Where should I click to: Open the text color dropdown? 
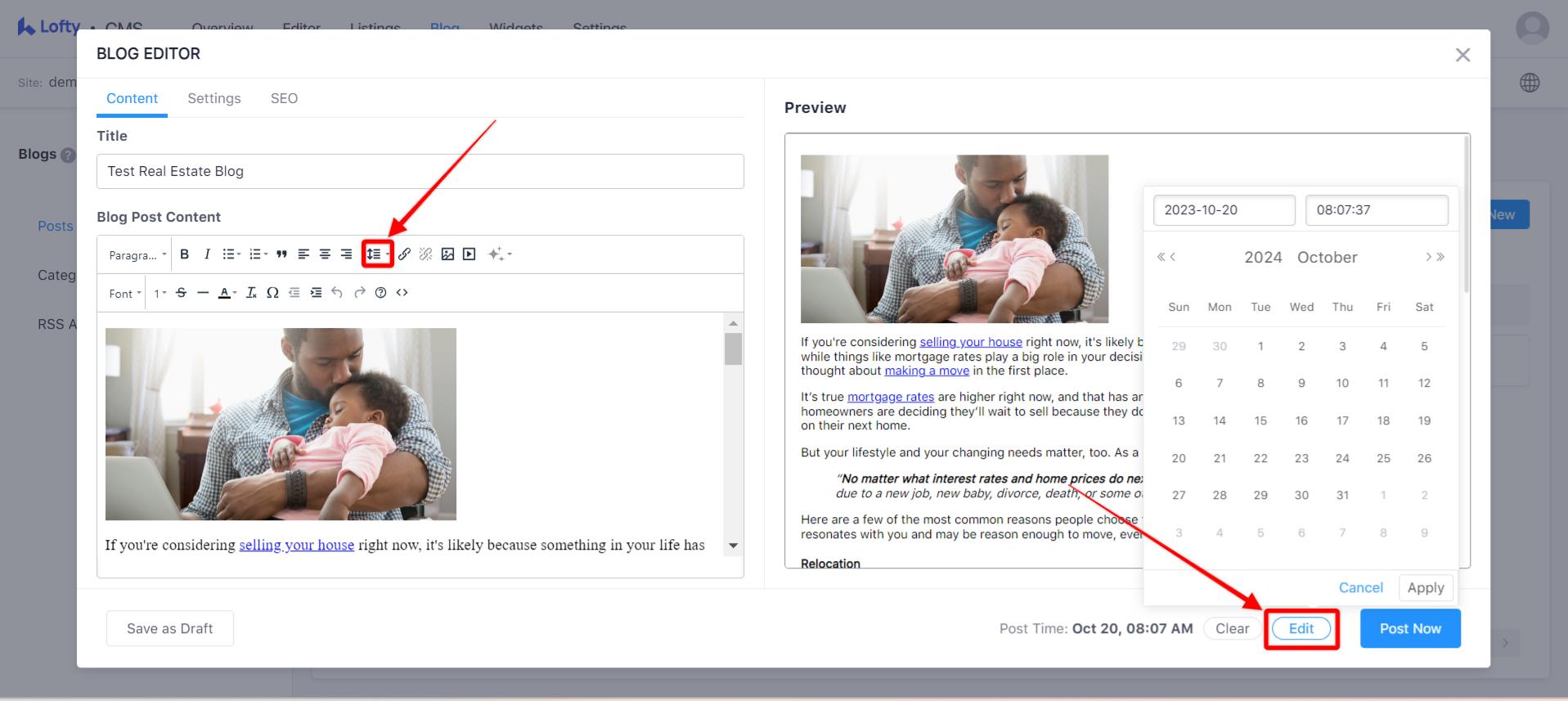(227, 293)
